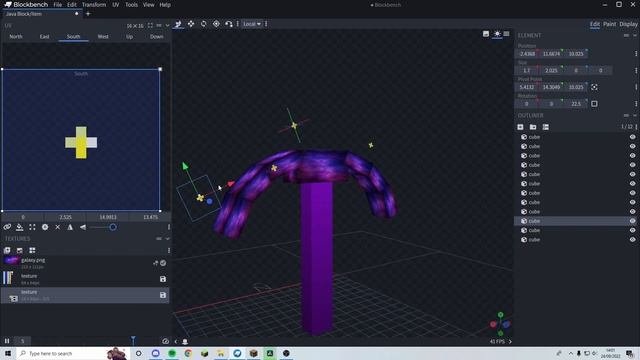Hide the first cube in Outliner
The height and width of the screenshot is (360, 640).
coord(632,137)
